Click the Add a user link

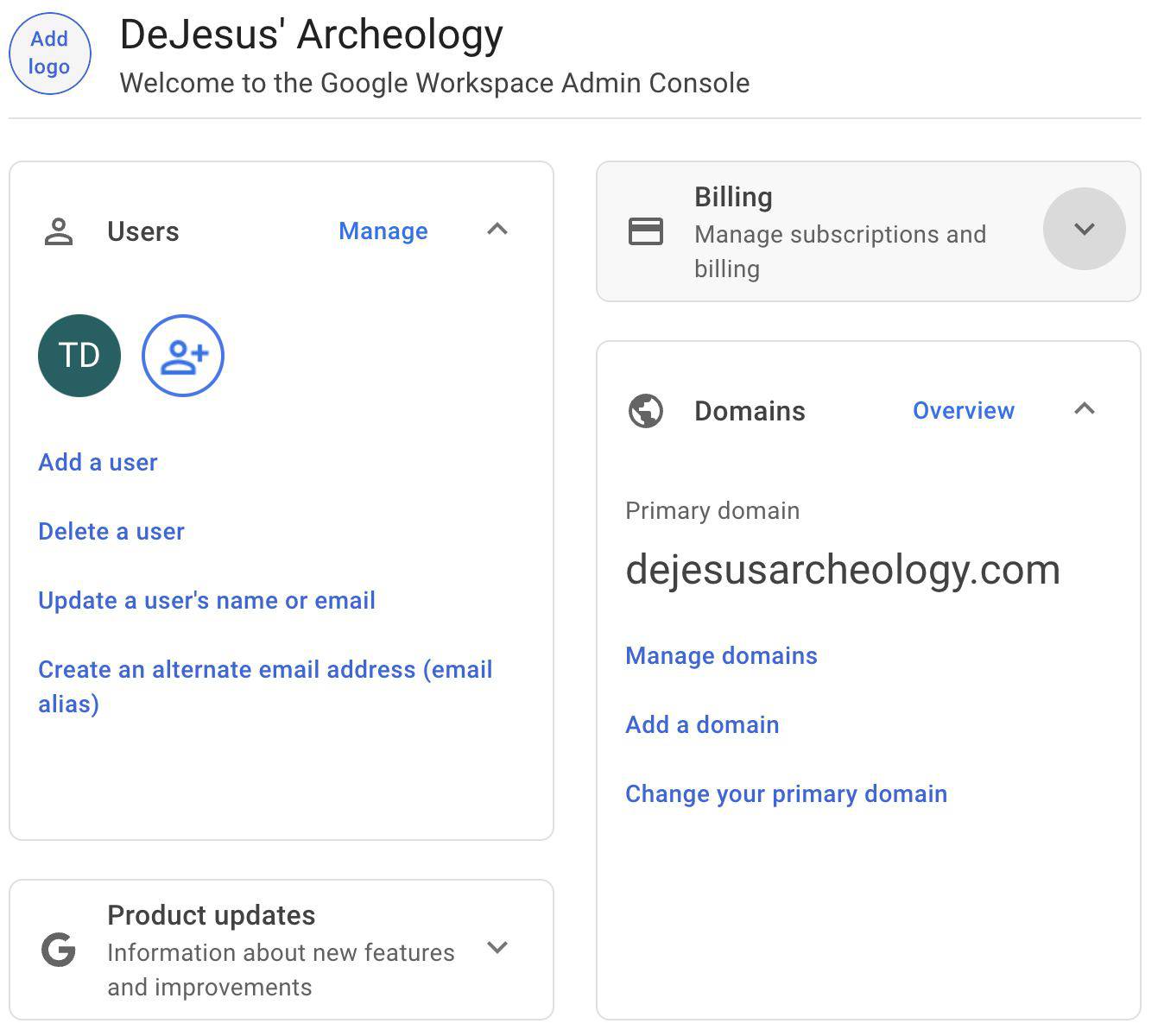(98, 463)
